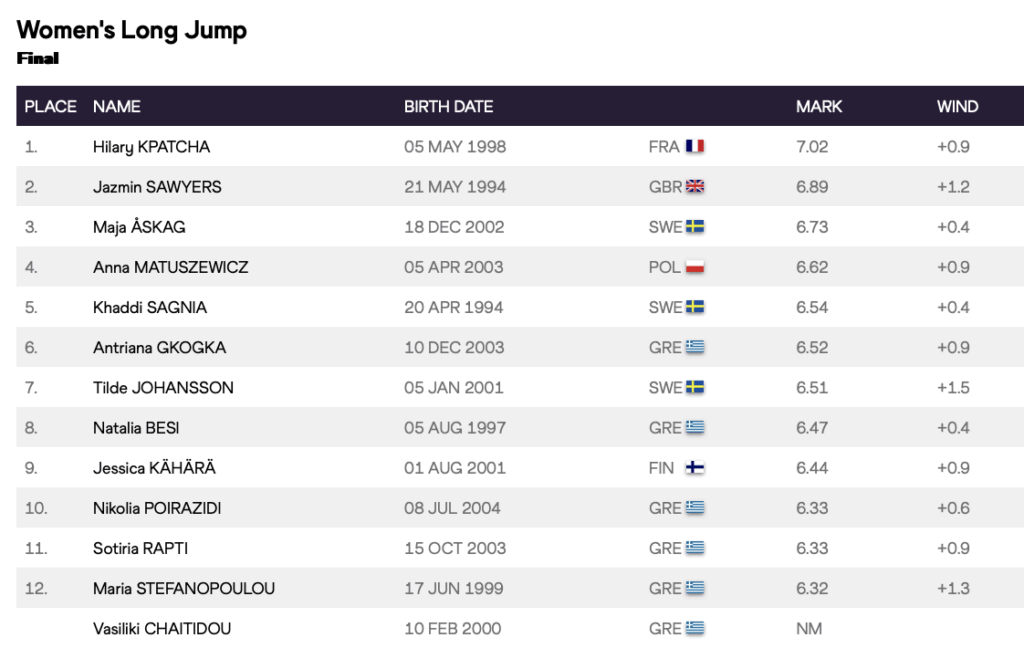The height and width of the screenshot is (648, 1024).
Task: Click the Greek flag beside Vasiliki Chaitidou
Action: point(695,628)
